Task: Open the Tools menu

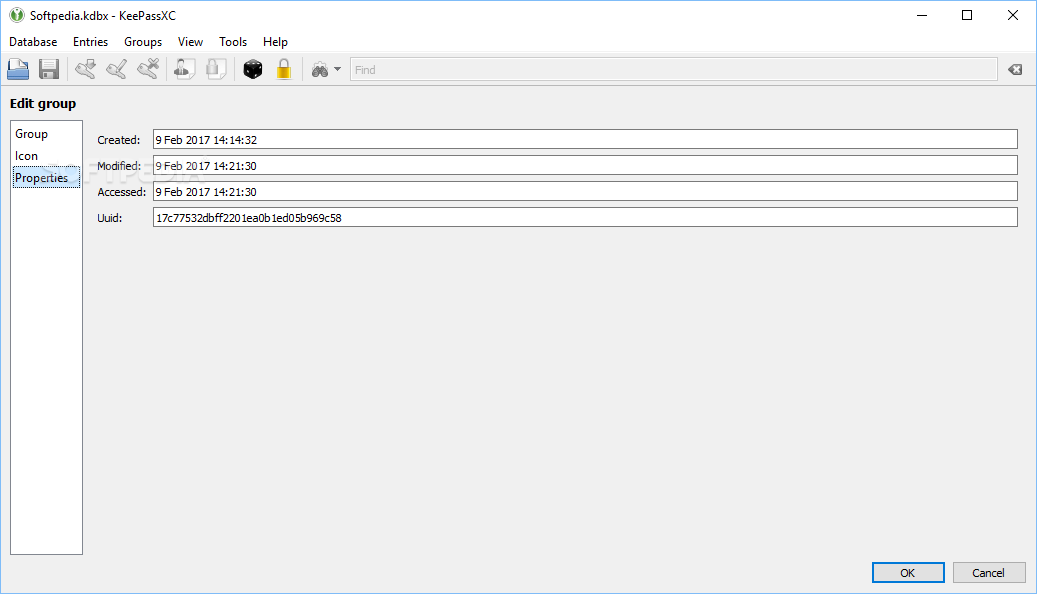Action: click(233, 42)
